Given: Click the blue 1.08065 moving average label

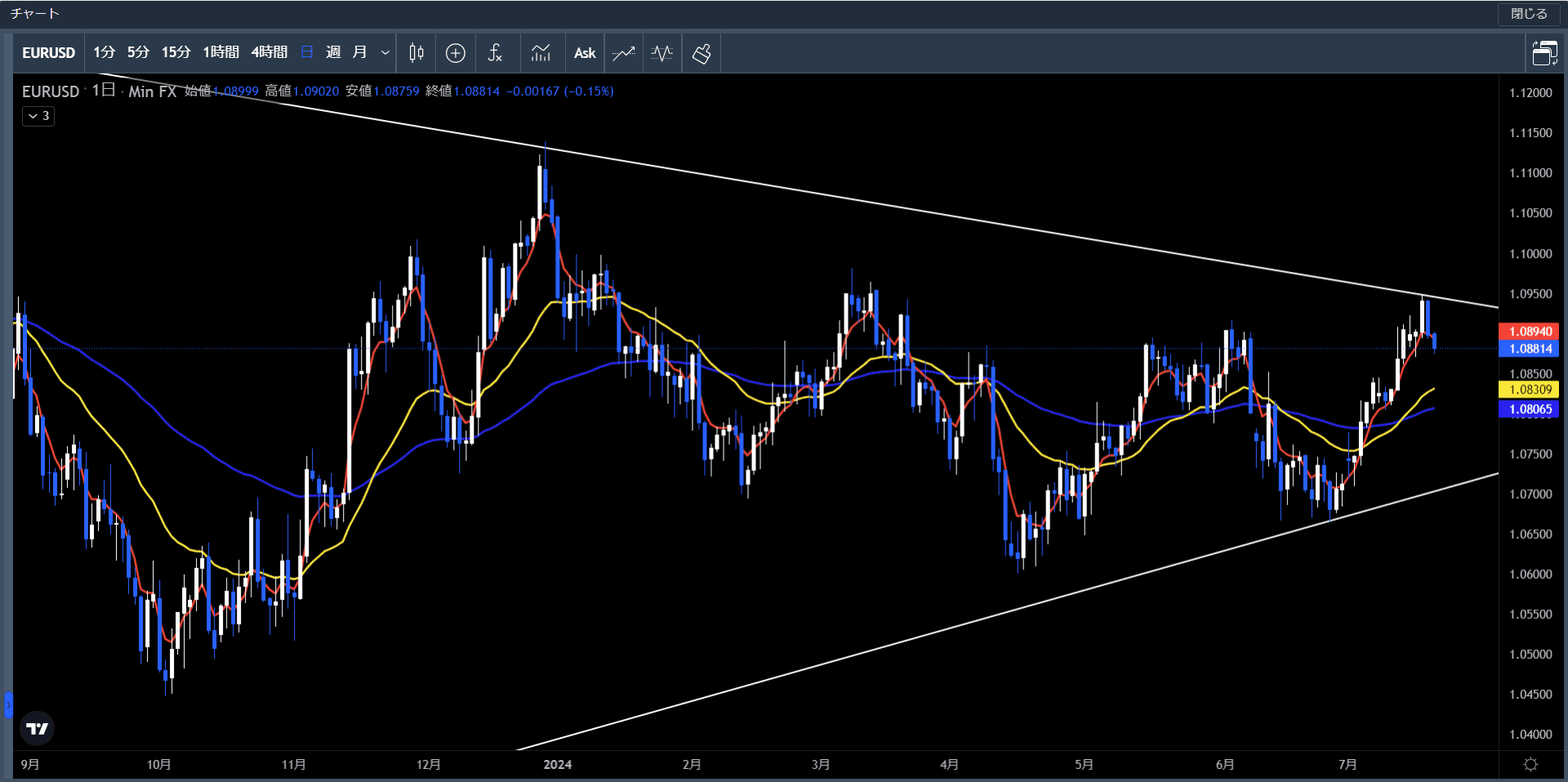Looking at the screenshot, I should click(x=1530, y=410).
